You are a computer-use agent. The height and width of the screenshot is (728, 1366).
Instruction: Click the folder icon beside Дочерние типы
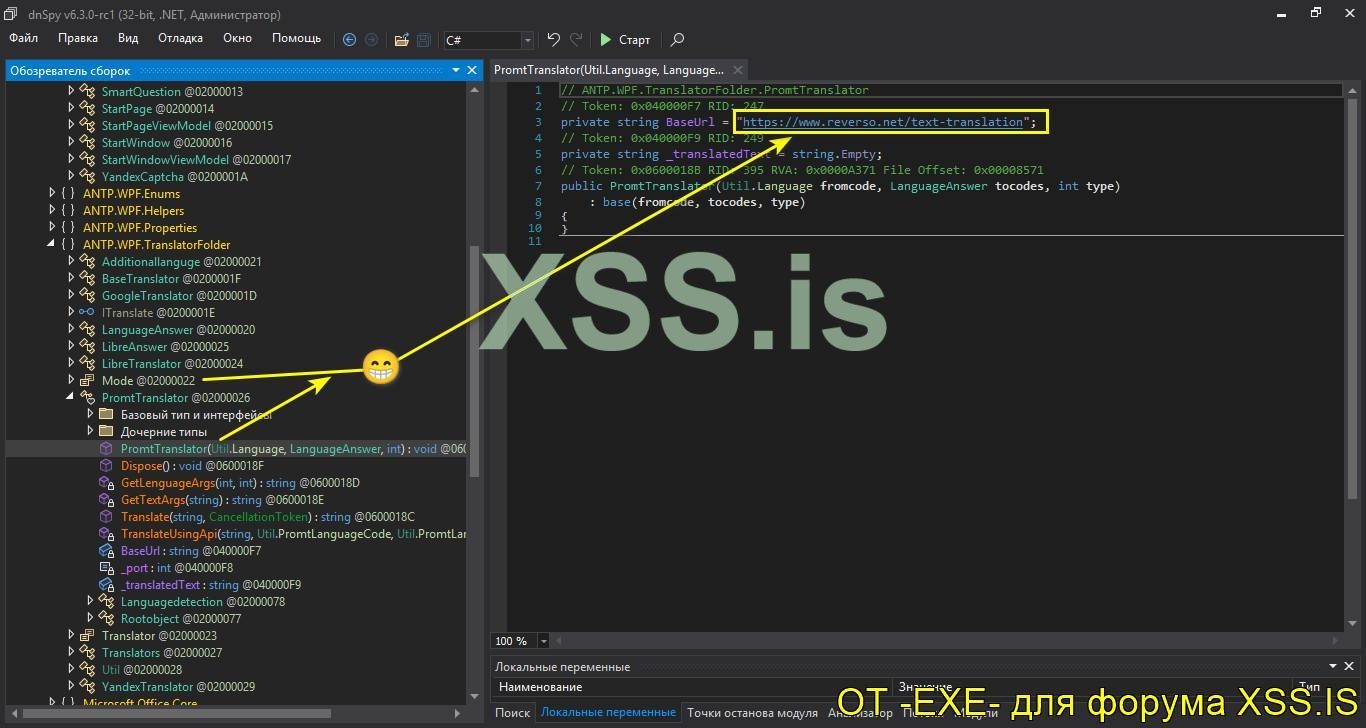[106, 432]
